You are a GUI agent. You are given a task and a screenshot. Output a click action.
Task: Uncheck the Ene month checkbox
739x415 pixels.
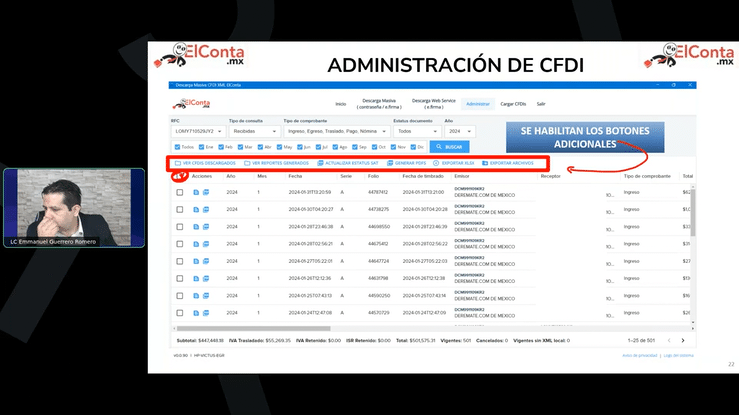click(201, 147)
